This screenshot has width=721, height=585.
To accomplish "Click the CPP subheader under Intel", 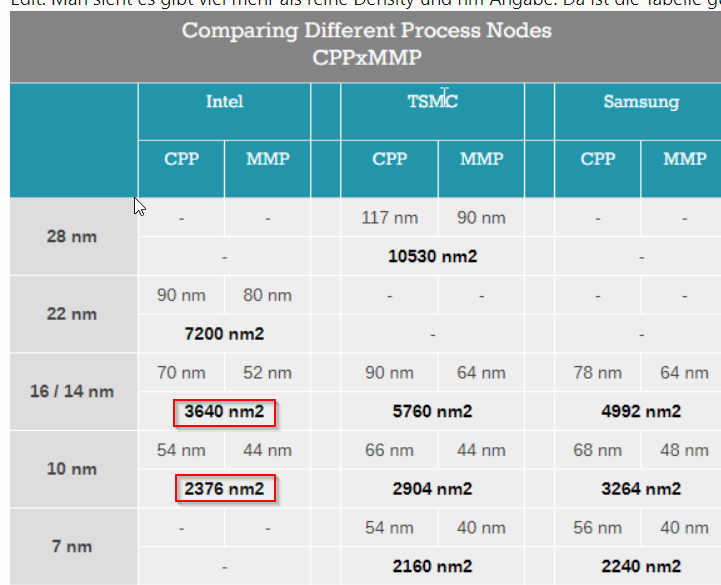I will (182, 159).
